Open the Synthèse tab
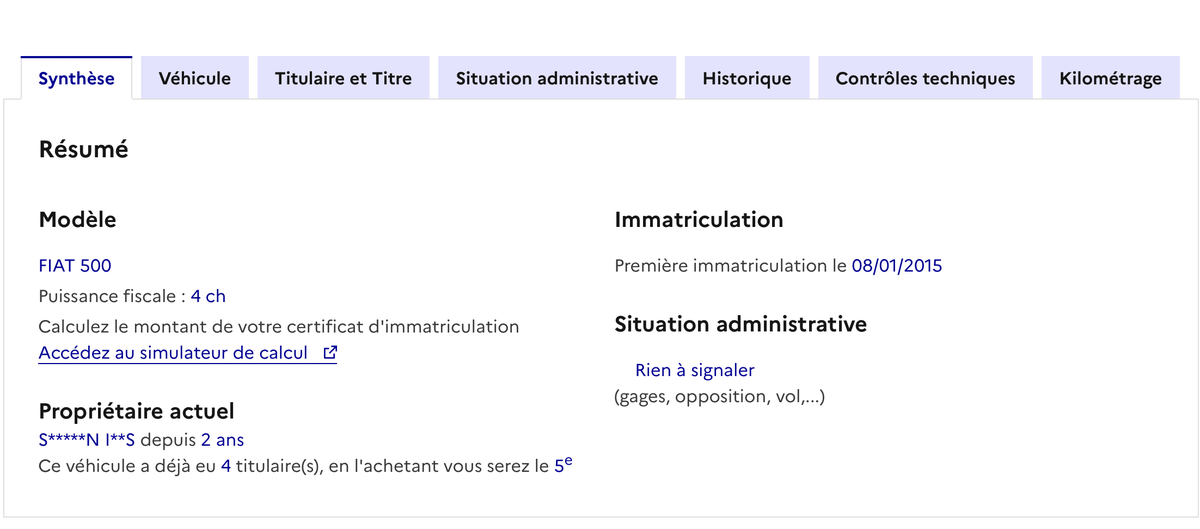The height and width of the screenshot is (529, 1200). [76, 78]
